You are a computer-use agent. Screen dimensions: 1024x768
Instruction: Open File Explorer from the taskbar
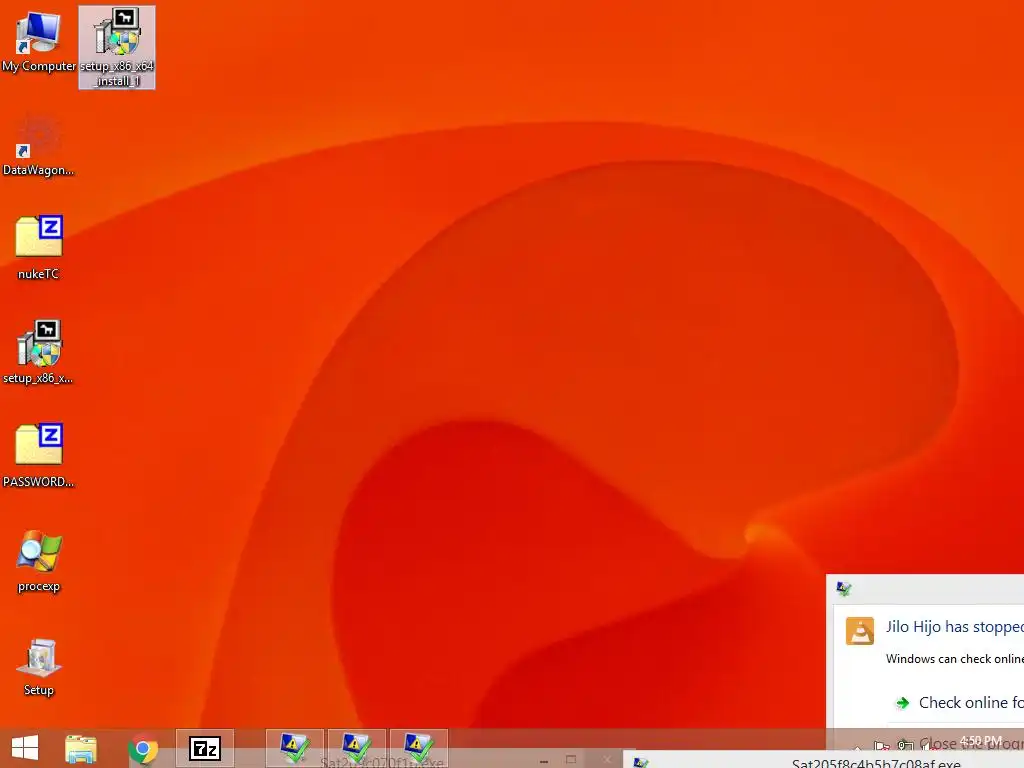(x=80, y=748)
